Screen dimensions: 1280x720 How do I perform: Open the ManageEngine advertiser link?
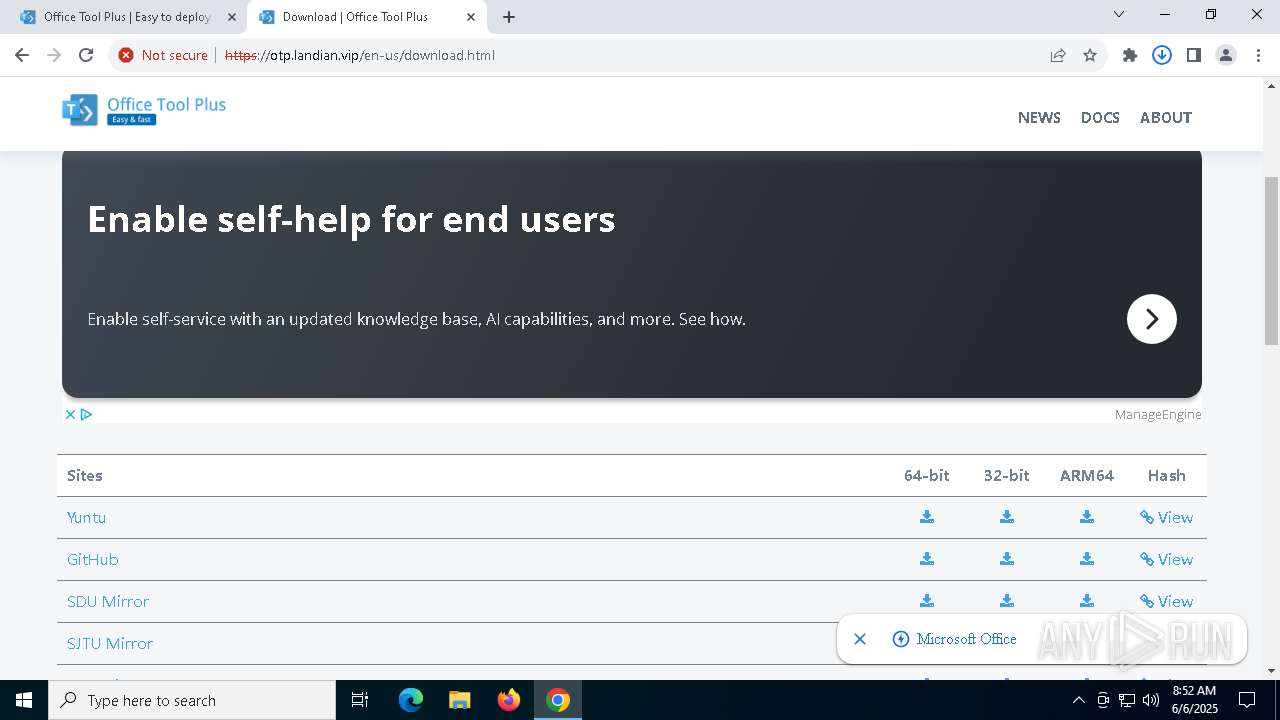pos(1158,414)
